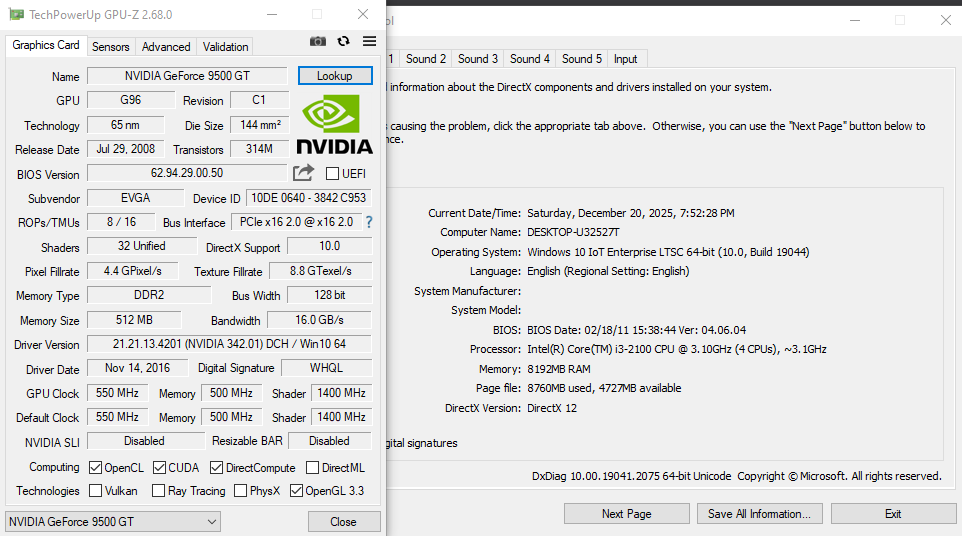Click the NVIDIA logo in GPU-Z
The height and width of the screenshot is (536, 962).
334,124
